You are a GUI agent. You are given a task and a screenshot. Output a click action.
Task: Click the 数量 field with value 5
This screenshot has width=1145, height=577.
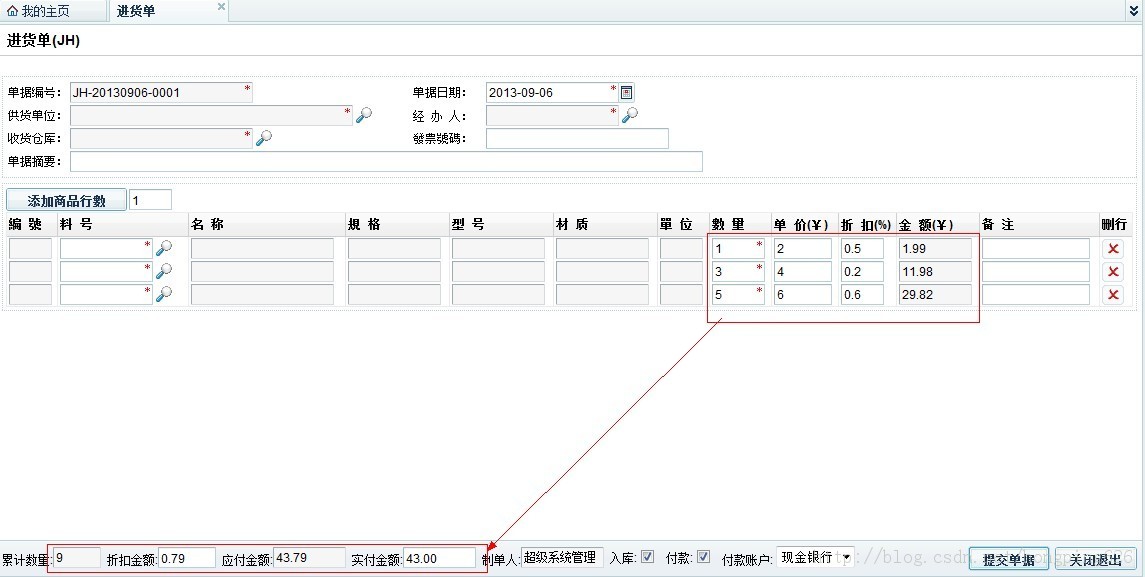[x=738, y=294]
